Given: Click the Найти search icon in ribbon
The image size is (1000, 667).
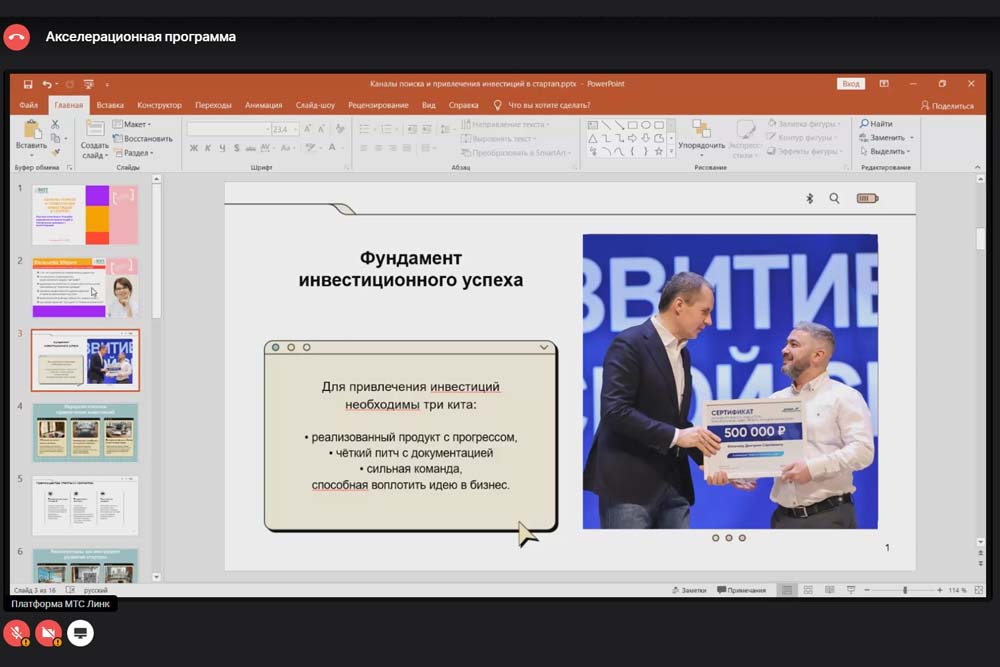Looking at the screenshot, I should (x=875, y=124).
